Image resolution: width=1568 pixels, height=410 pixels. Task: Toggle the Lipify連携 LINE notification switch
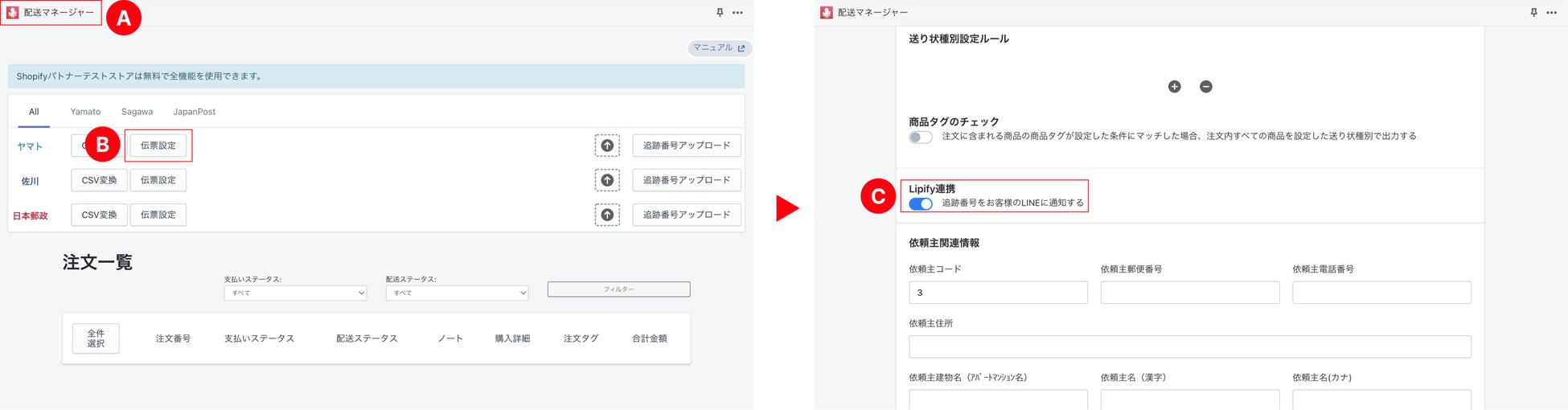[921, 203]
